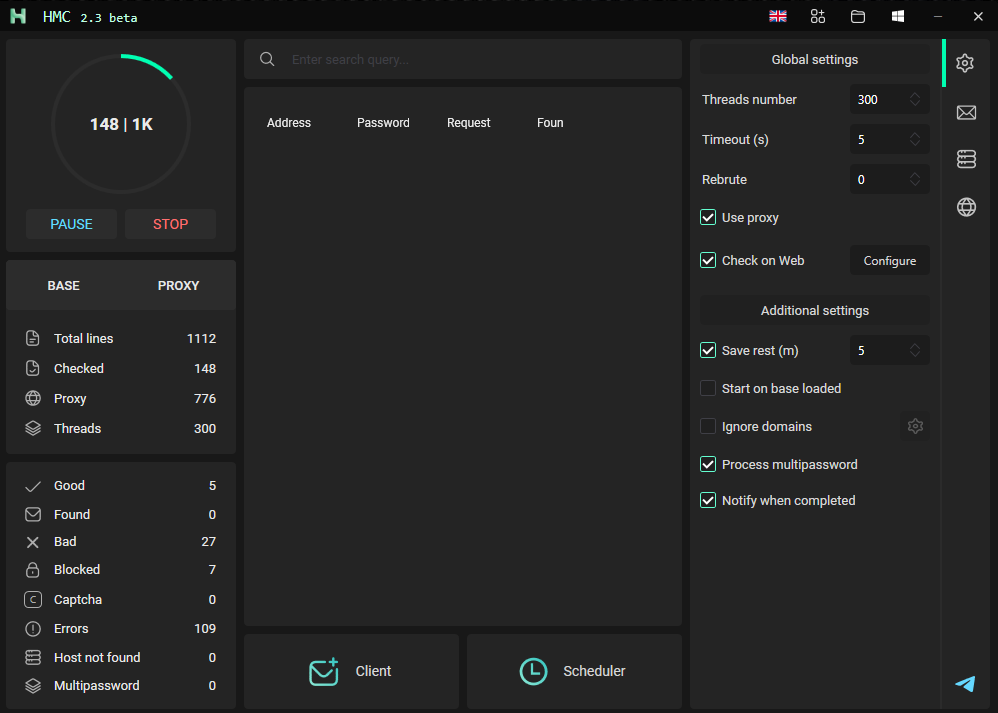Click the Threads number value 300 field

[x=890, y=99]
